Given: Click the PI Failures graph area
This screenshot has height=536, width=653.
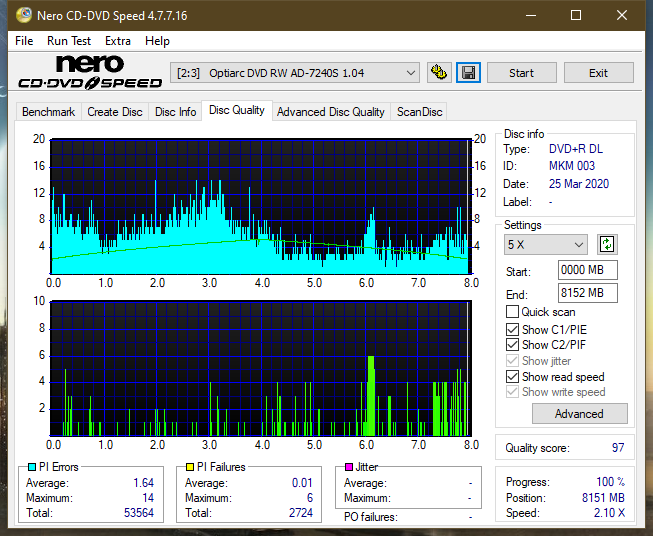Looking at the screenshot, I should pyautogui.click(x=261, y=368).
